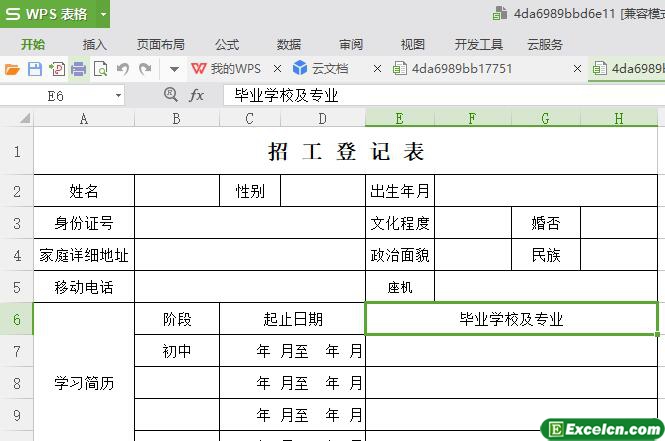This screenshot has height=441, width=665.
Task: Expand the quick access toolbar dropdown
Action: (174, 69)
